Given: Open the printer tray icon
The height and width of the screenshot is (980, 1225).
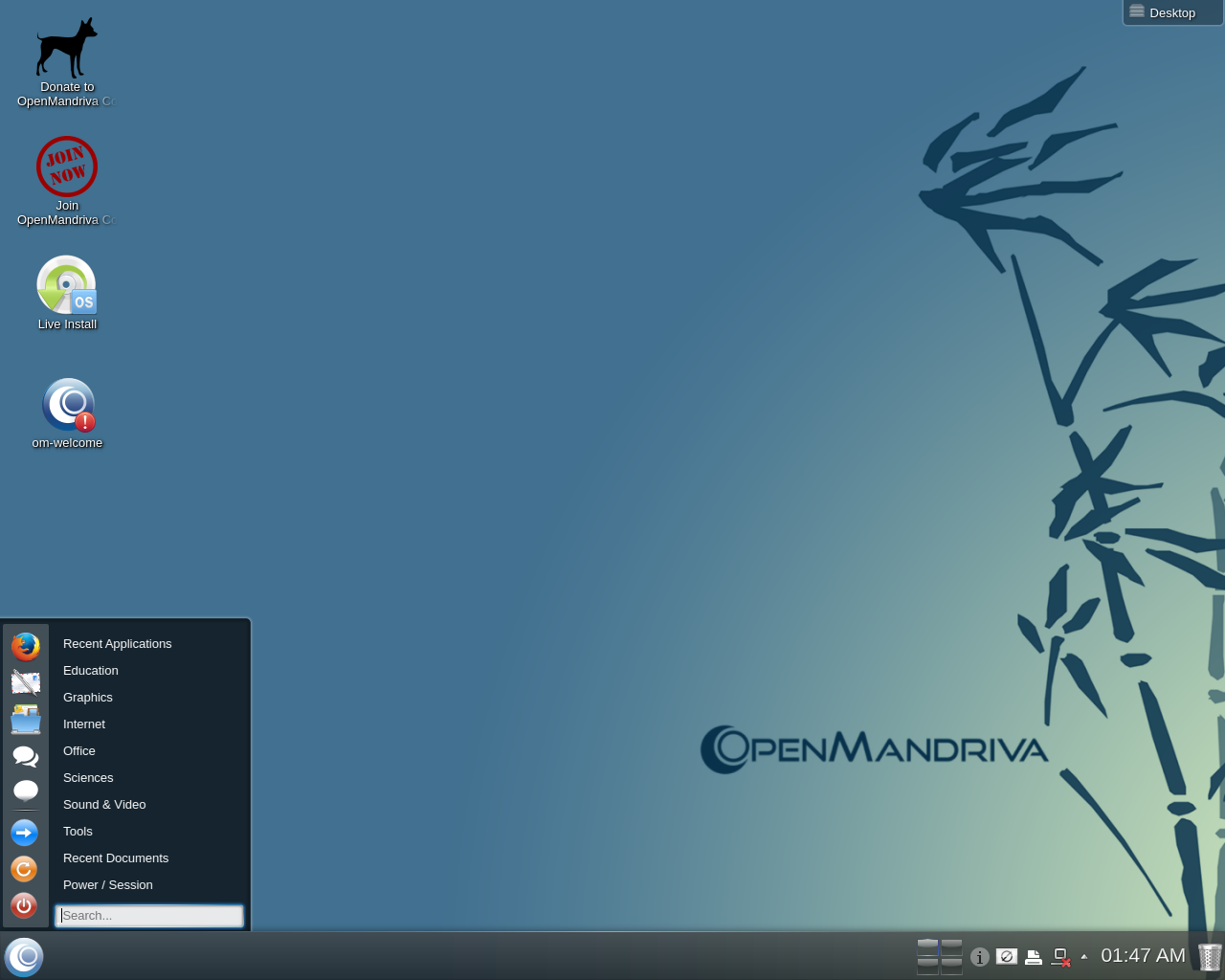Looking at the screenshot, I should pyautogui.click(x=1034, y=957).
